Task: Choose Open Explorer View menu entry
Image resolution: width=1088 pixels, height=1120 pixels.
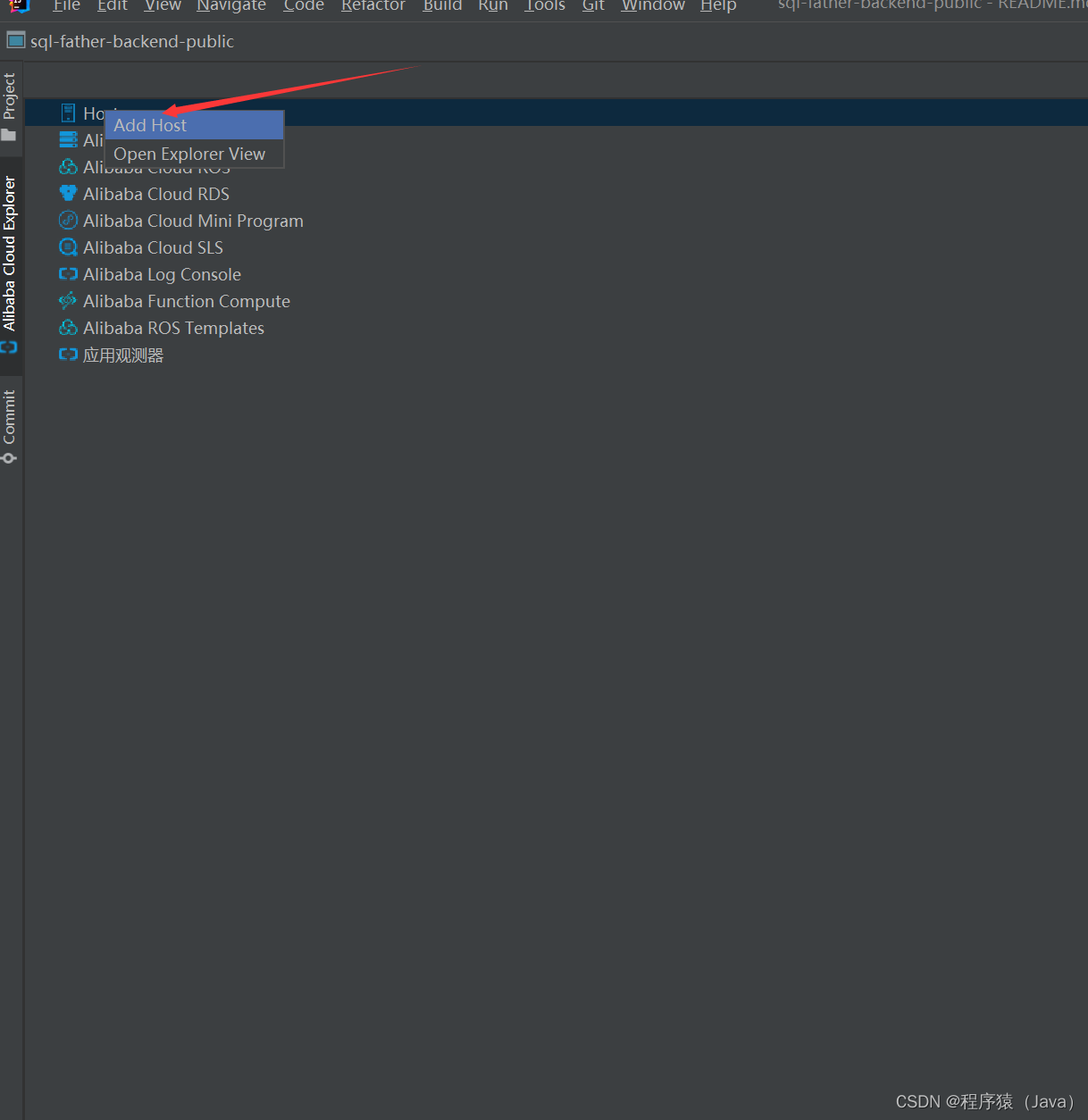Action: 194,155
